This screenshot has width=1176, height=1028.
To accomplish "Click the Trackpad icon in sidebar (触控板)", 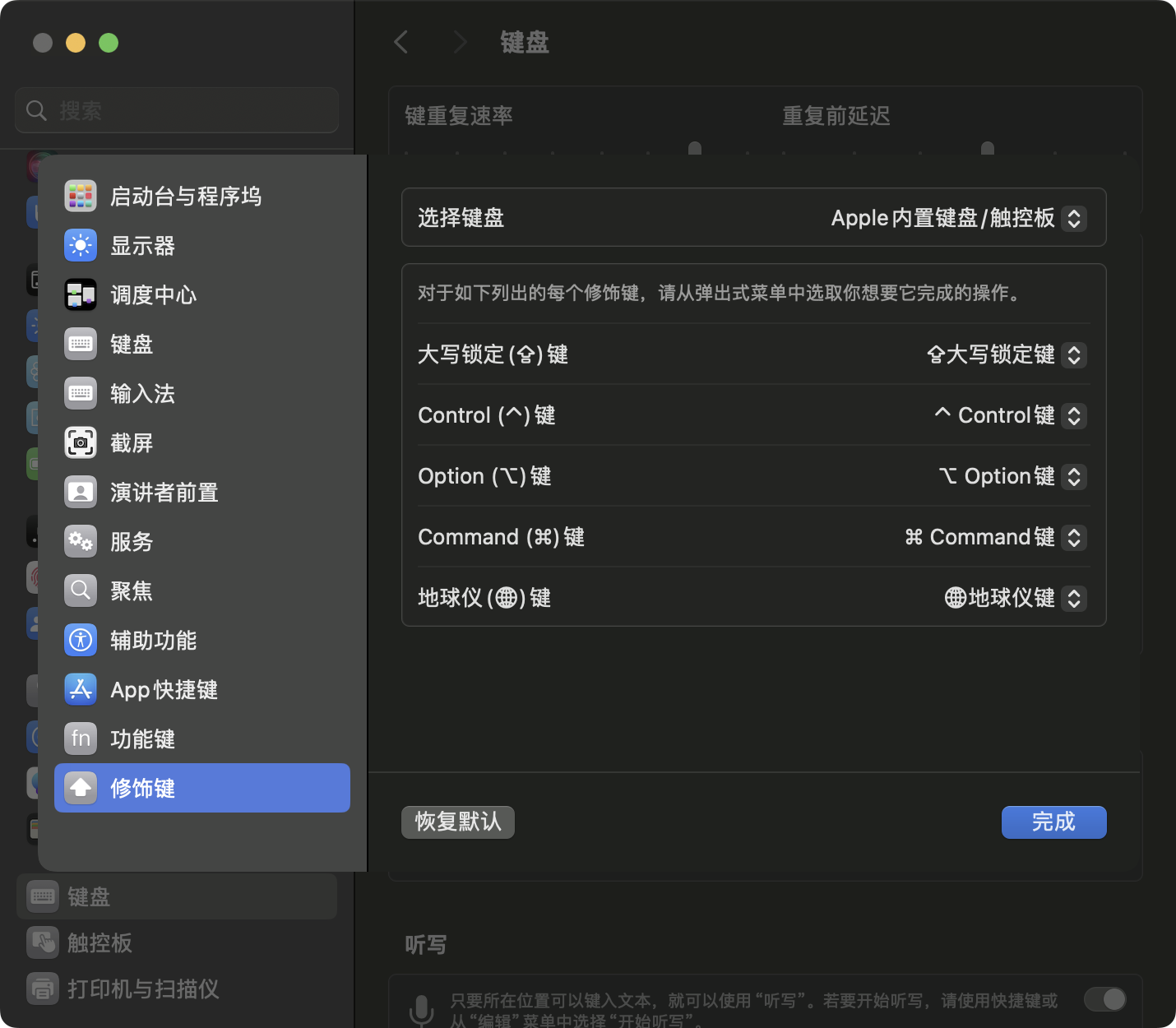I will [43, 942].
